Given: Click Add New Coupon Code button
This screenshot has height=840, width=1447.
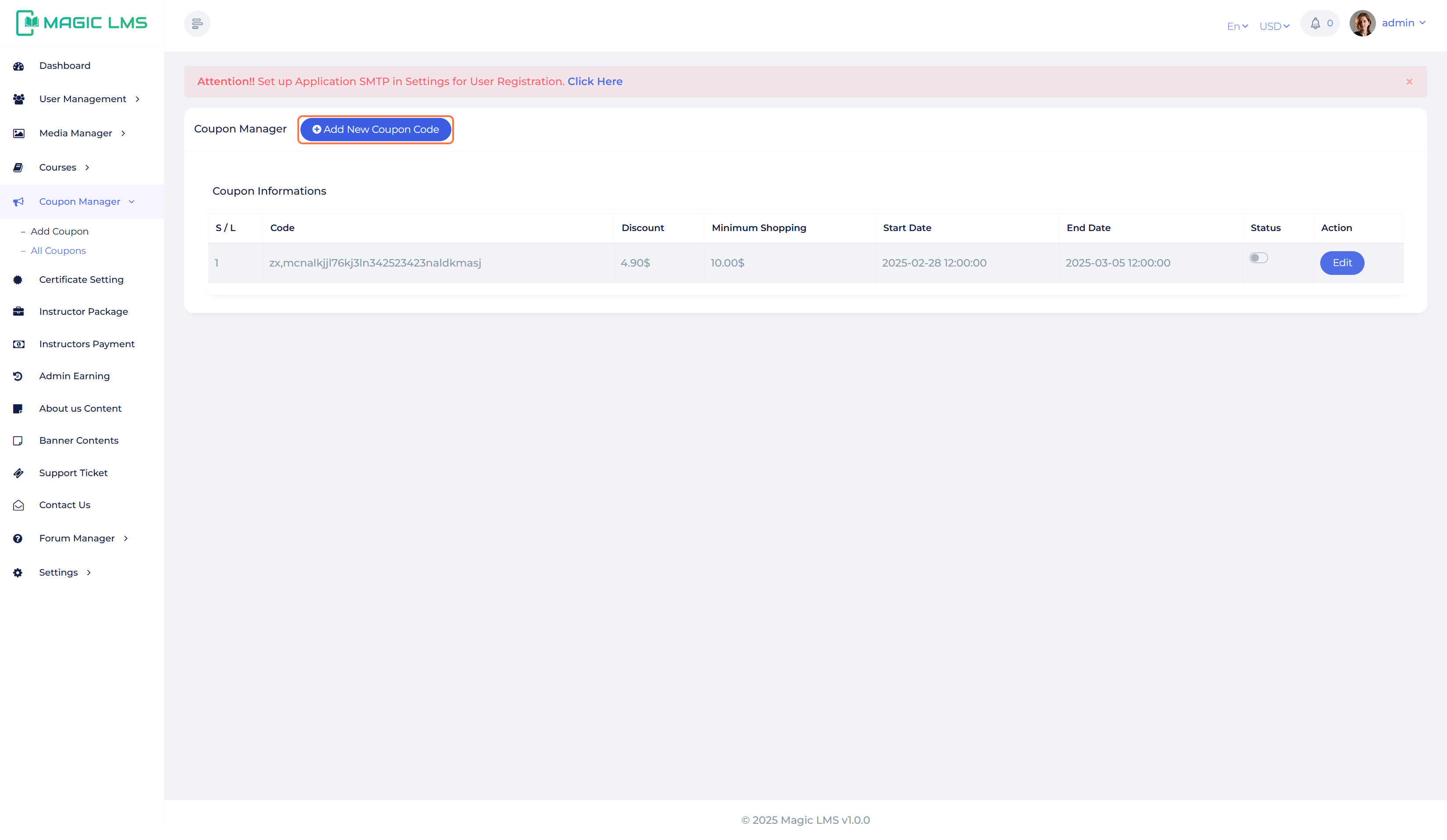Looking at the screenshot, I should coord(375,130).
